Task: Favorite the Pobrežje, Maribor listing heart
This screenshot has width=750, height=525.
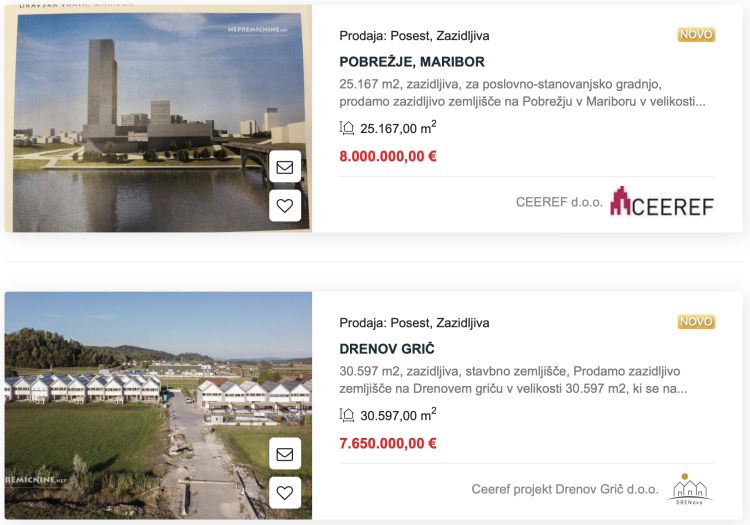Action: 285,205
